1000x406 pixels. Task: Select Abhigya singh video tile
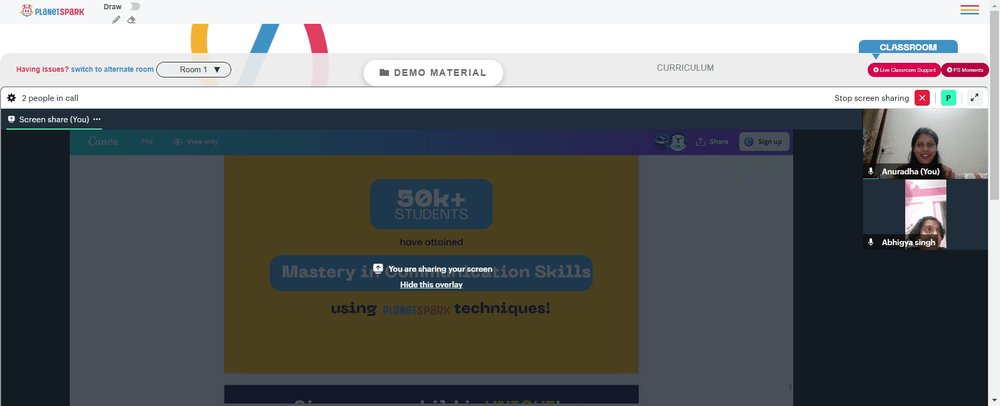[x=925, y=214]
